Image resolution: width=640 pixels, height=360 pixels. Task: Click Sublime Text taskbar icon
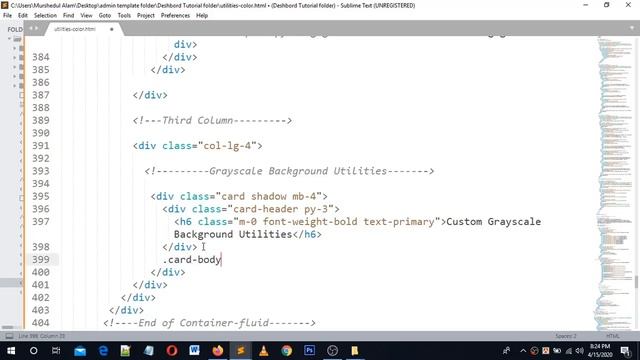point(241,351)
